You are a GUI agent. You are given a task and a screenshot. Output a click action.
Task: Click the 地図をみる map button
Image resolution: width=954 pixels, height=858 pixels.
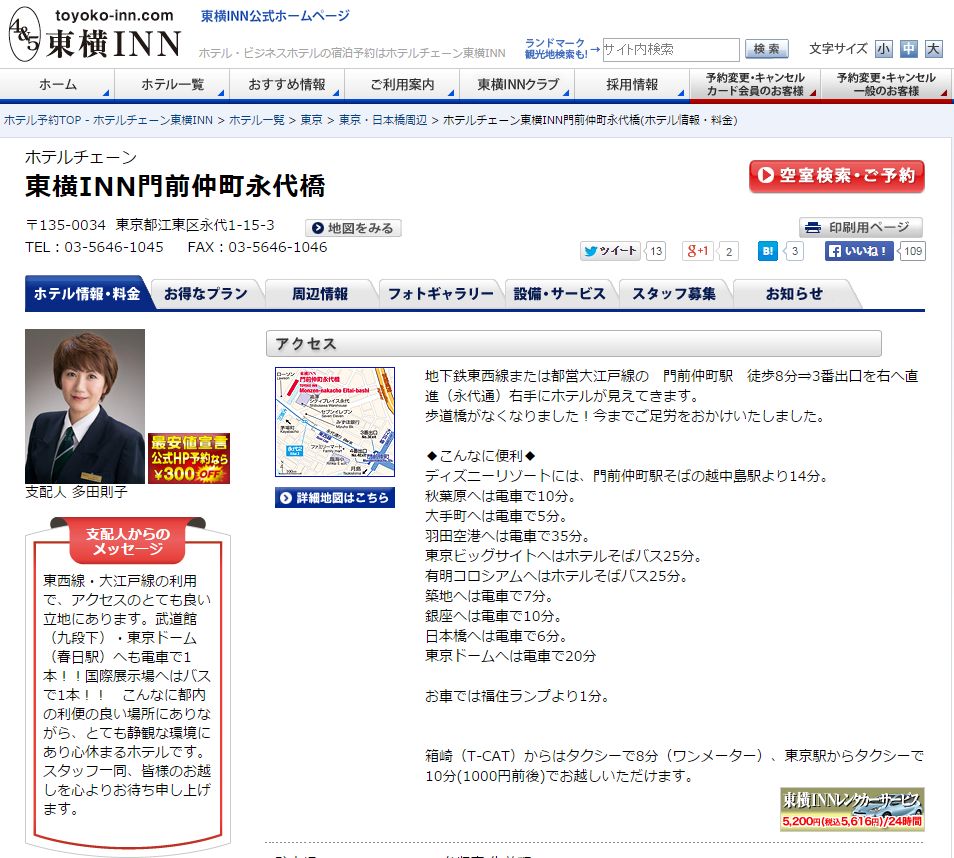tap(353, 228)
